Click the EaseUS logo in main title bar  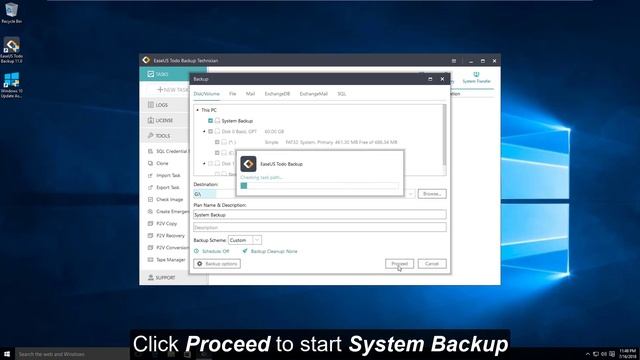tap(146, 60)
